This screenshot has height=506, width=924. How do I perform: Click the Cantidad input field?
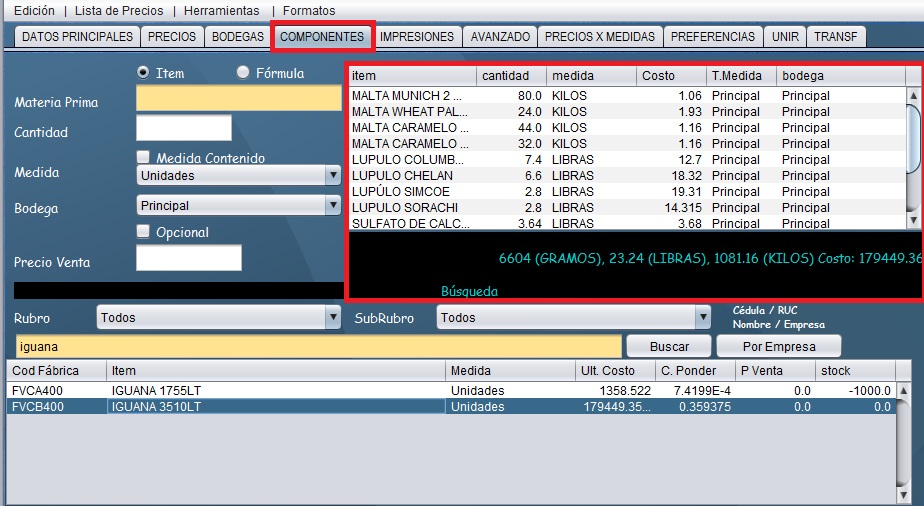pyautogui.click(x=183, y=129)
